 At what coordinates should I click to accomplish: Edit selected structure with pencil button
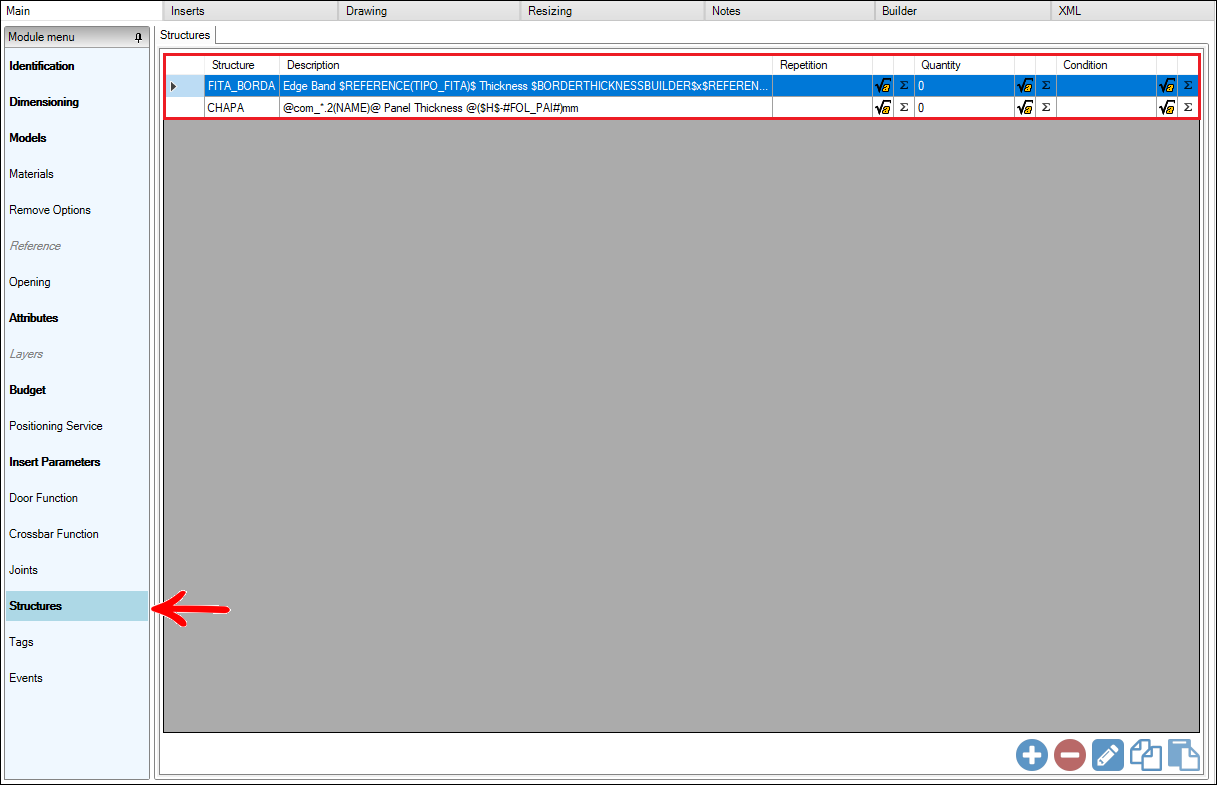coord(1108,755)
